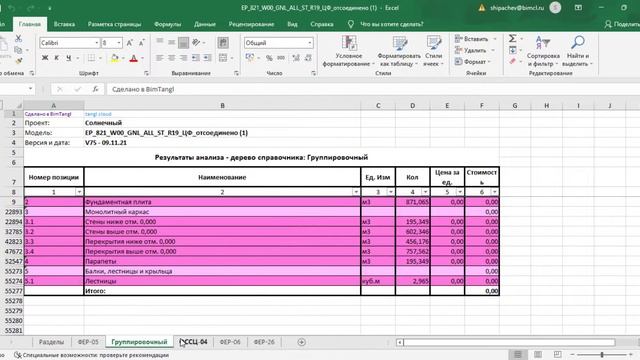Open the font size dropdown
The image size is (640, 360).
[119, 43]
